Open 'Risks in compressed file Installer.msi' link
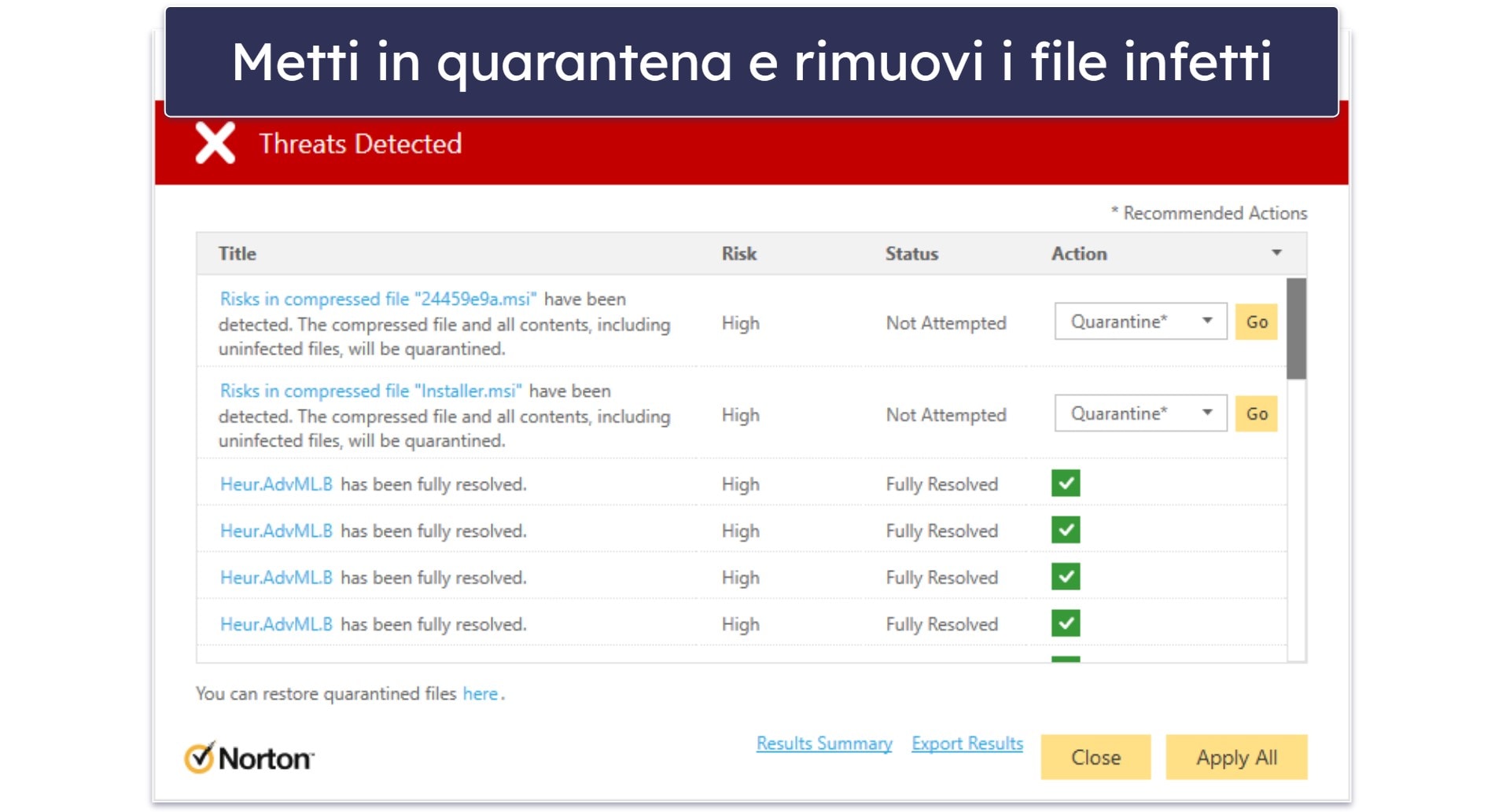 click(370, 391)
